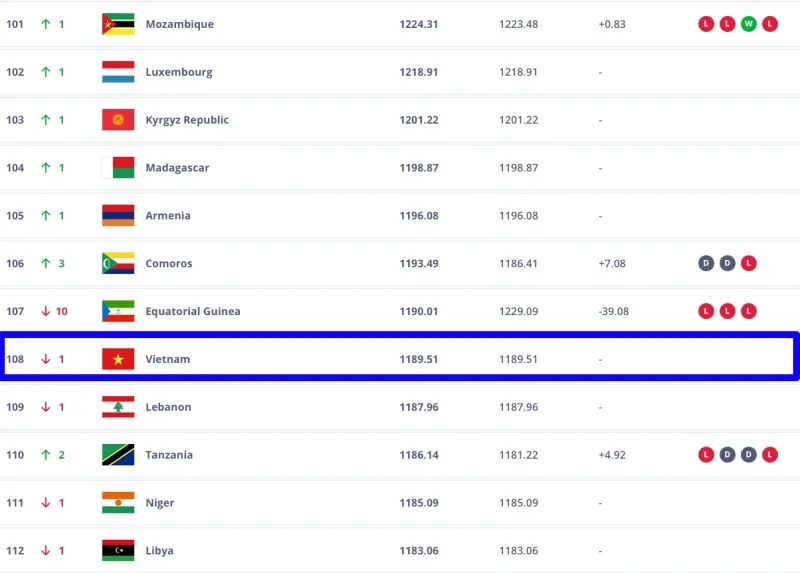Click the first D result badge for Comoros
The height and width of the screenshot is (573, 800).
click(707, 264)
